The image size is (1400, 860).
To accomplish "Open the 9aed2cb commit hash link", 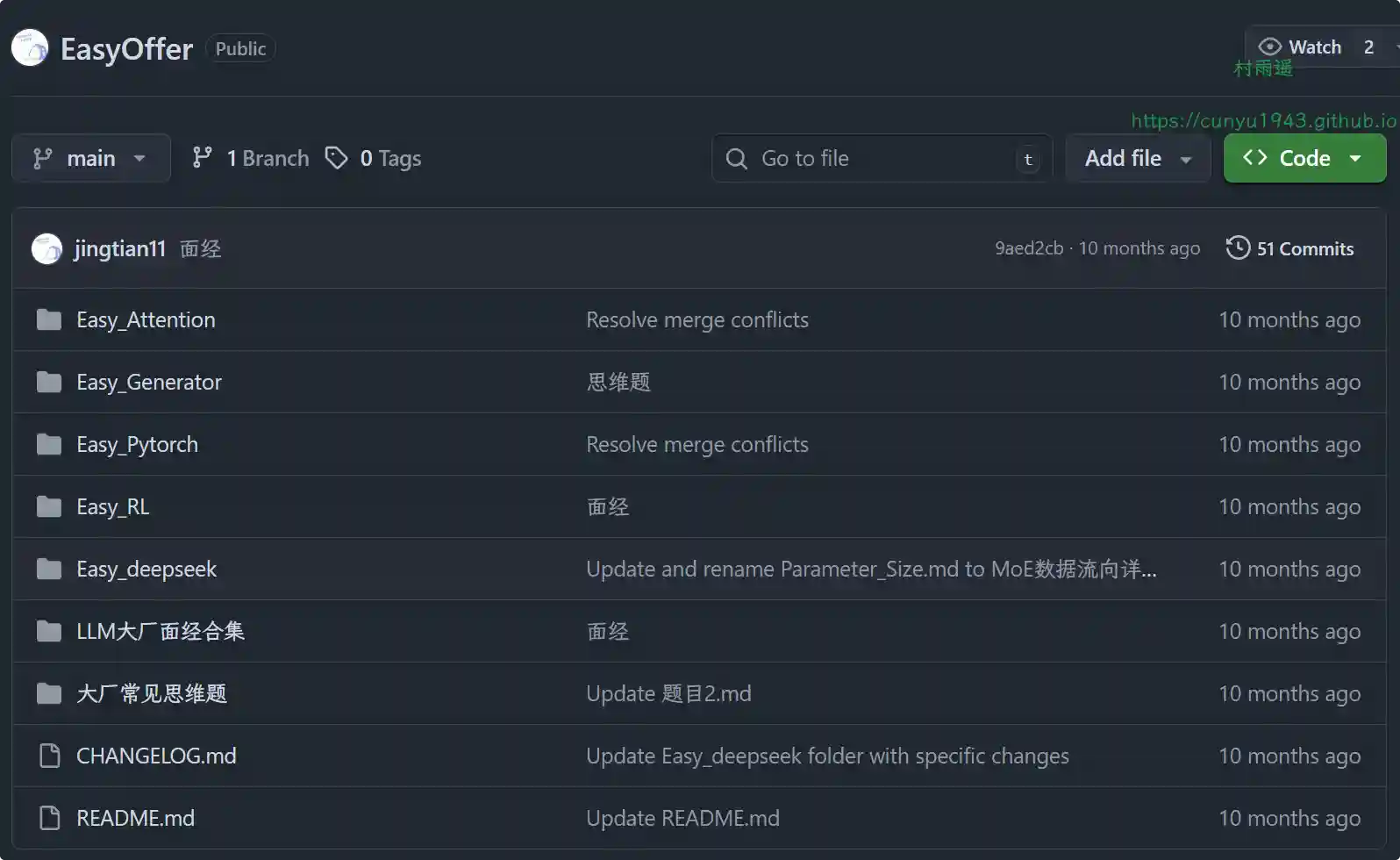I will [1028, 249].
